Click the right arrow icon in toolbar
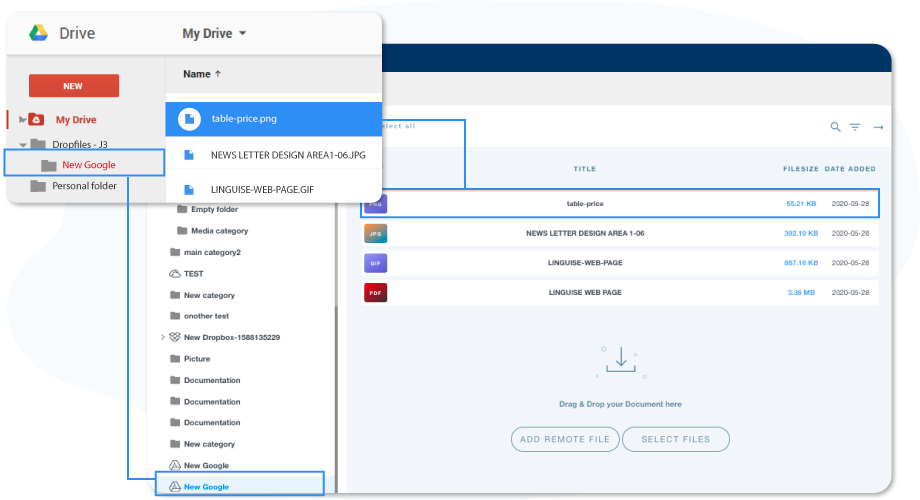 878,127
